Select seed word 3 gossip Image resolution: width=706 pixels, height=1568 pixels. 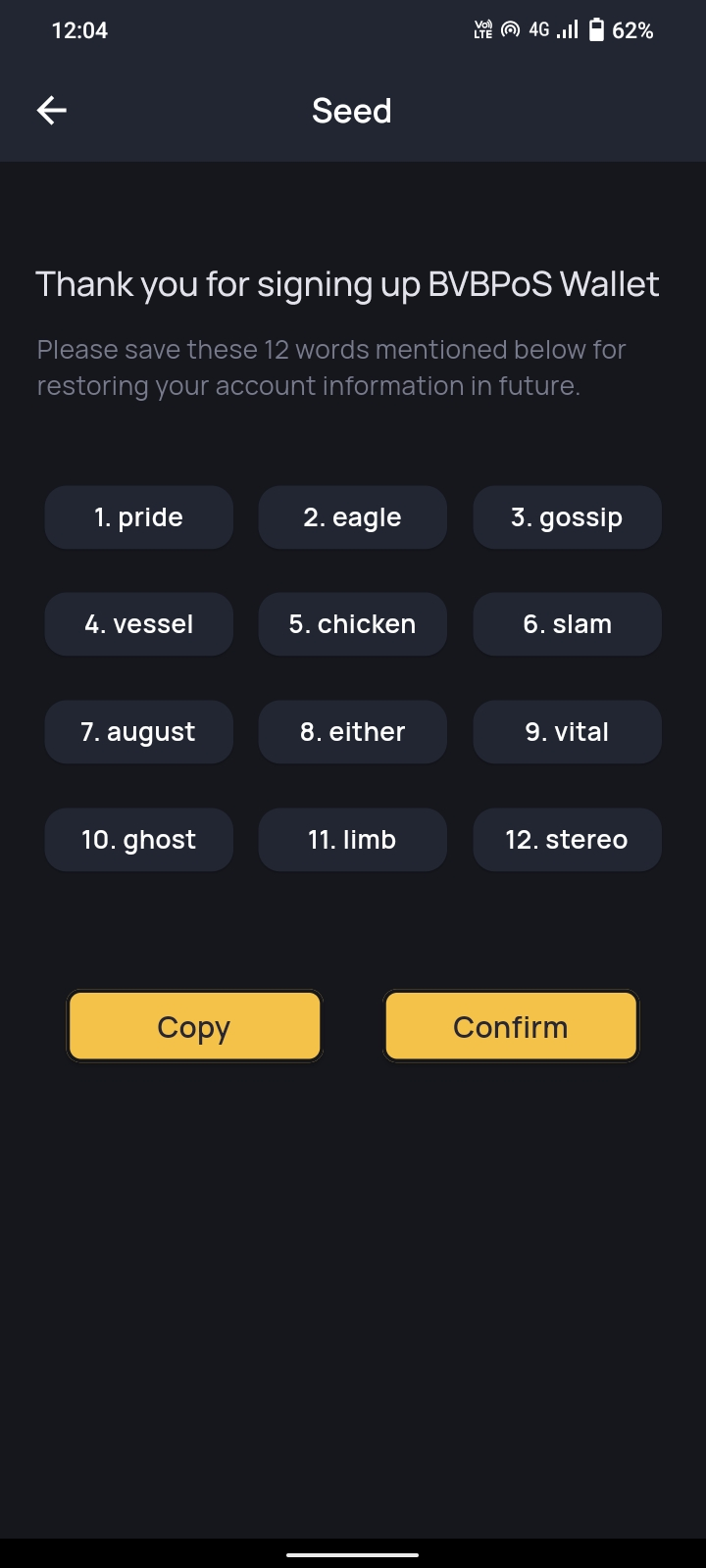coord(567,517)
